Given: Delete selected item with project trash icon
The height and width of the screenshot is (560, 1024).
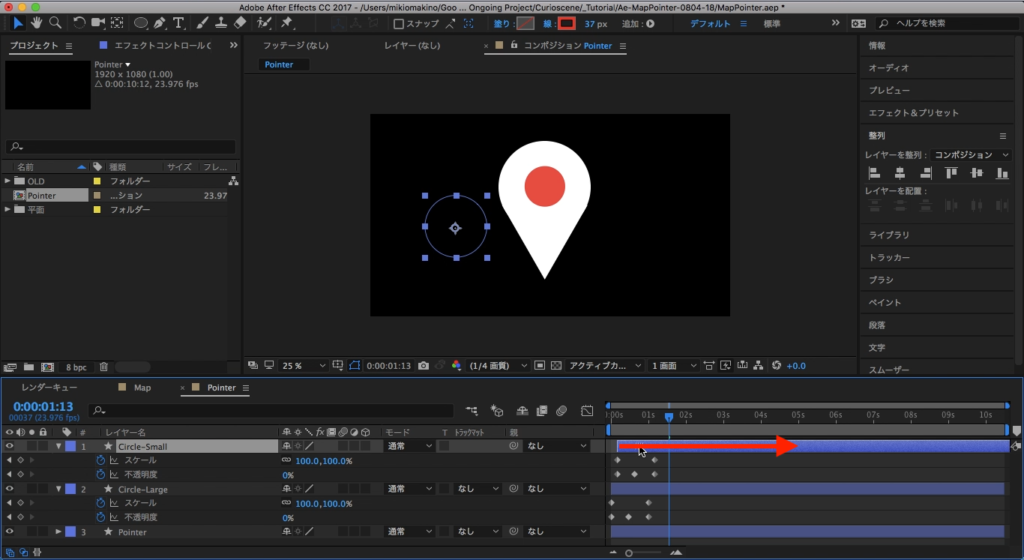Looking at the screenshot, I should [x=104, y=367].
